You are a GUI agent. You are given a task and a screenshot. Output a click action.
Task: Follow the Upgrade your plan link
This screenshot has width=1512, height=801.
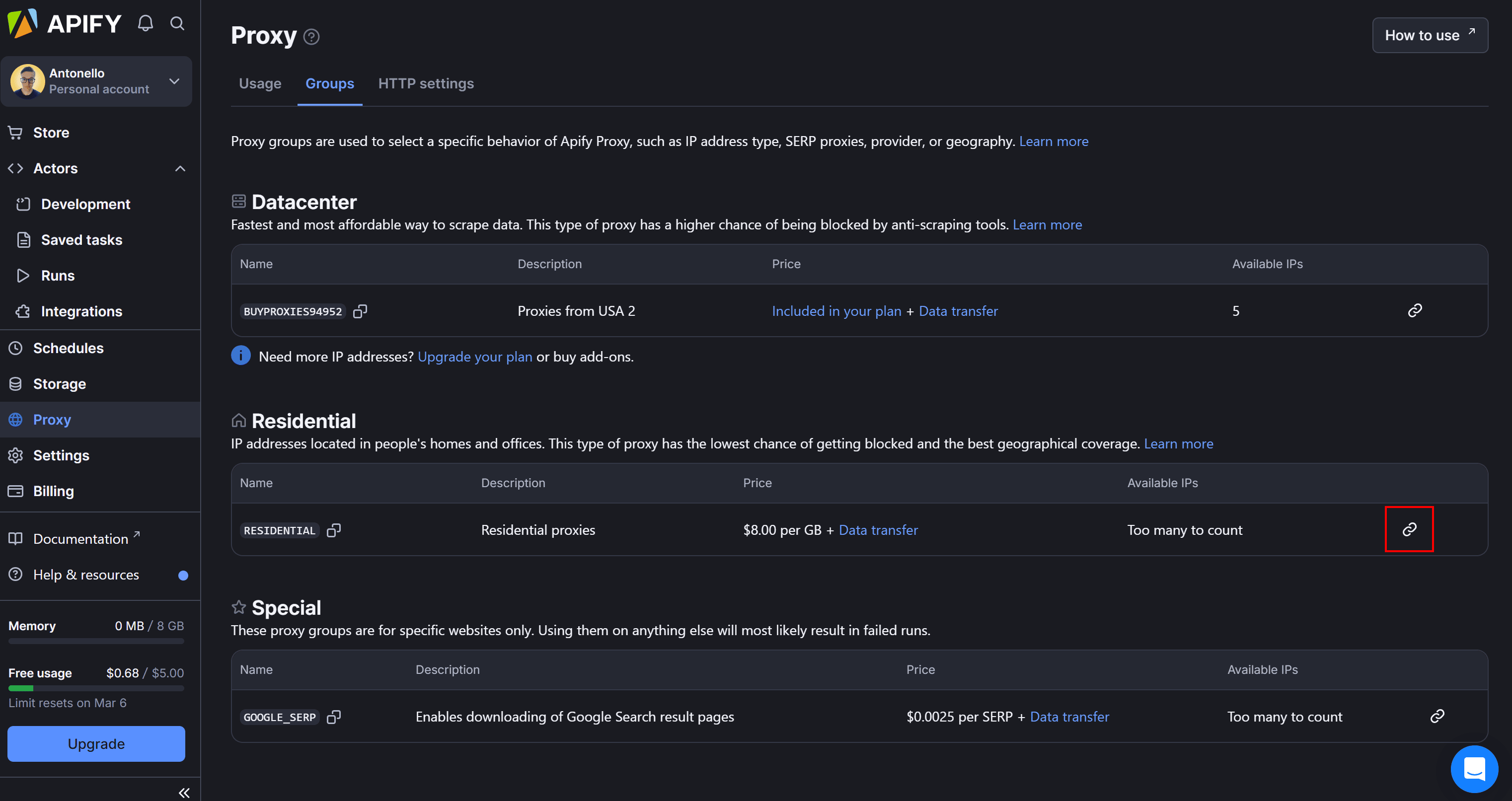[x=474, y=357]
